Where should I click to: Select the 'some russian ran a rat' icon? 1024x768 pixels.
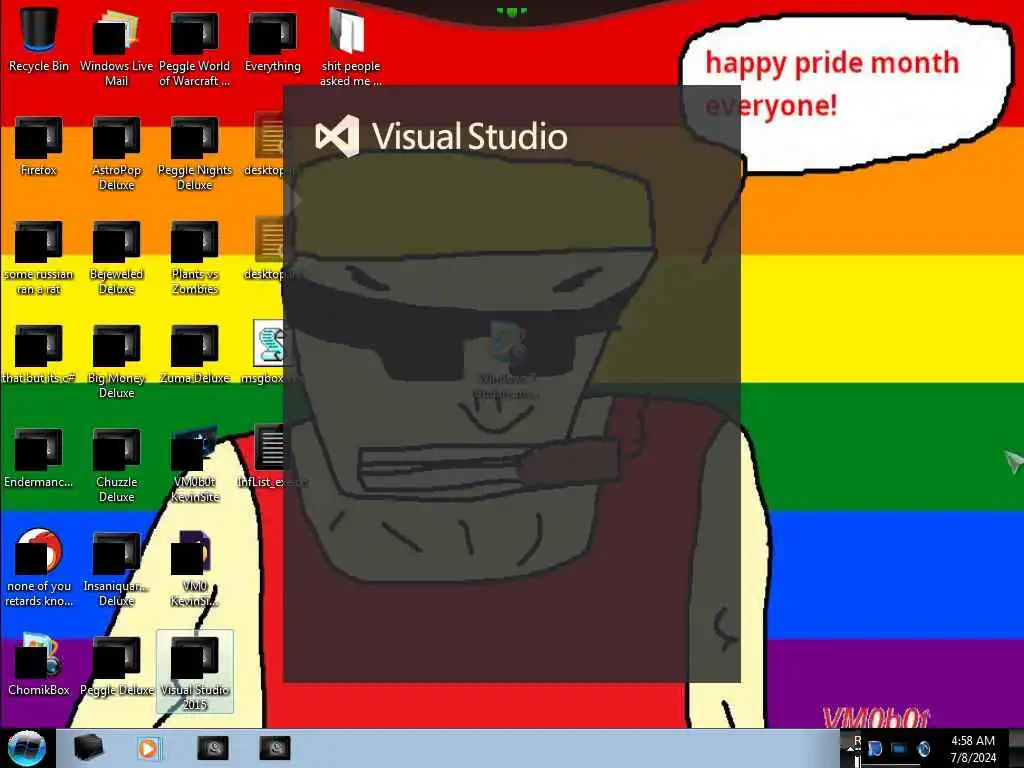39,258
